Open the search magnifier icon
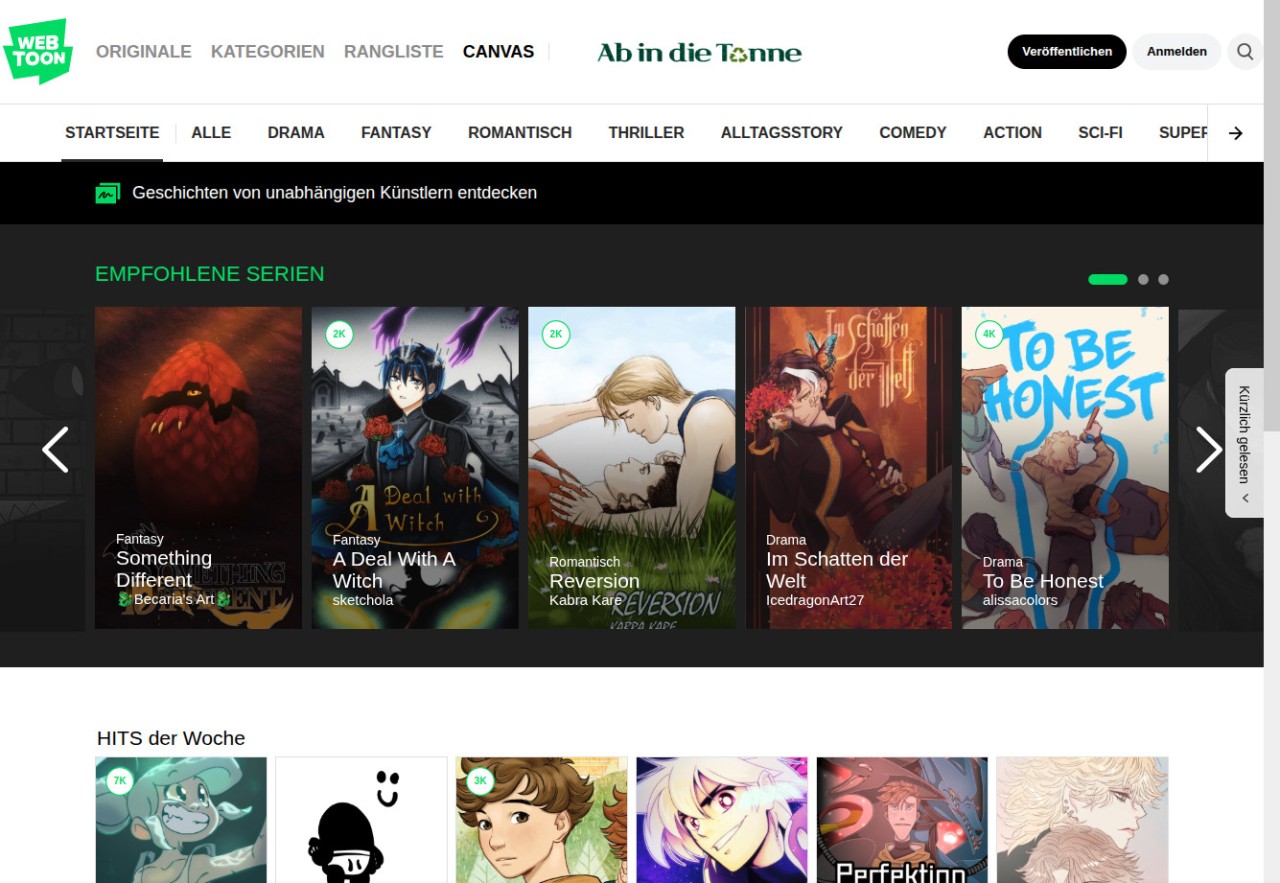The height and width of the screenshot is (883, 1280). tap(1244, 52)
